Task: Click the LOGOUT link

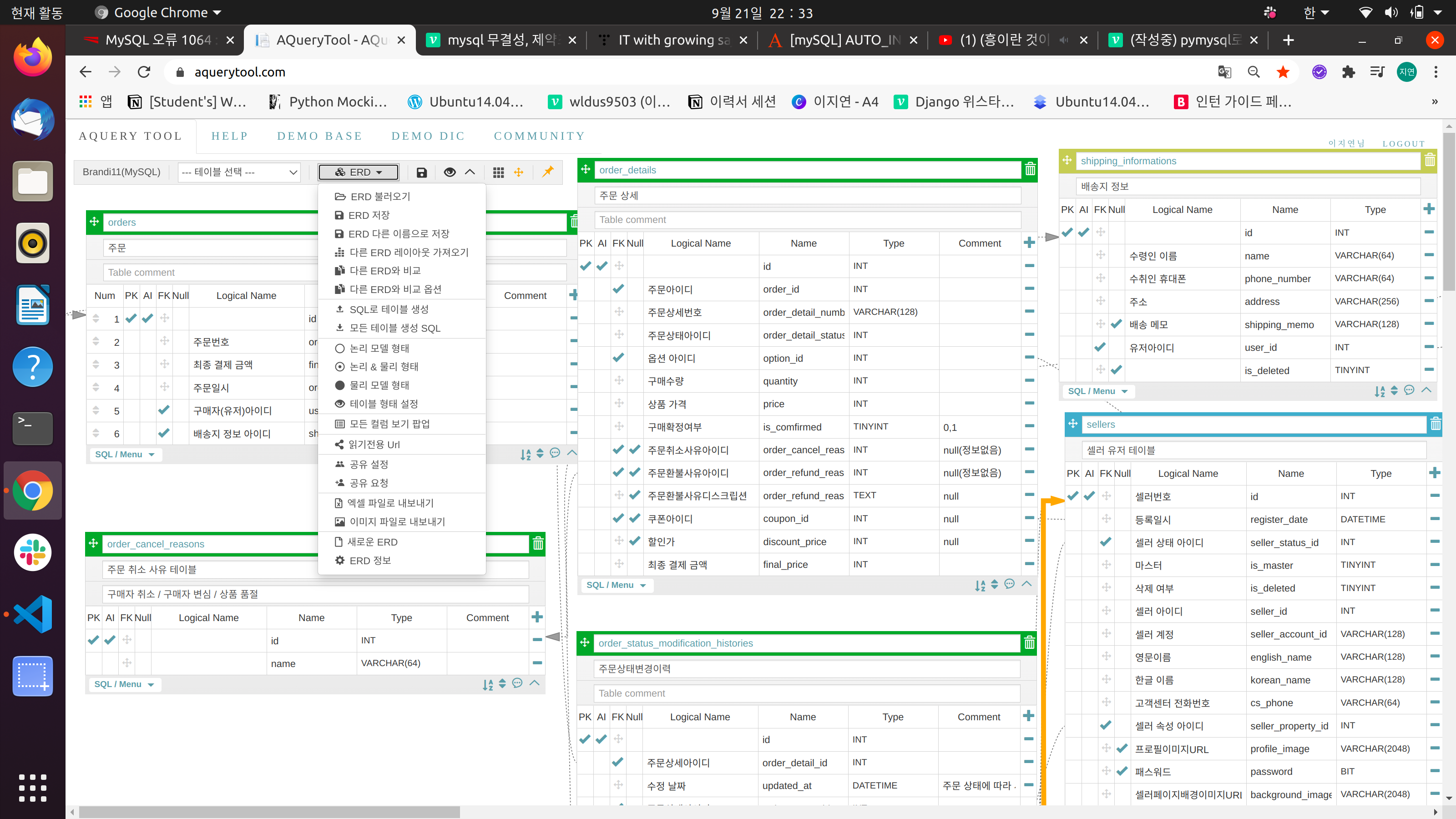Action: pyautogui.click(x=1403, y=144)
